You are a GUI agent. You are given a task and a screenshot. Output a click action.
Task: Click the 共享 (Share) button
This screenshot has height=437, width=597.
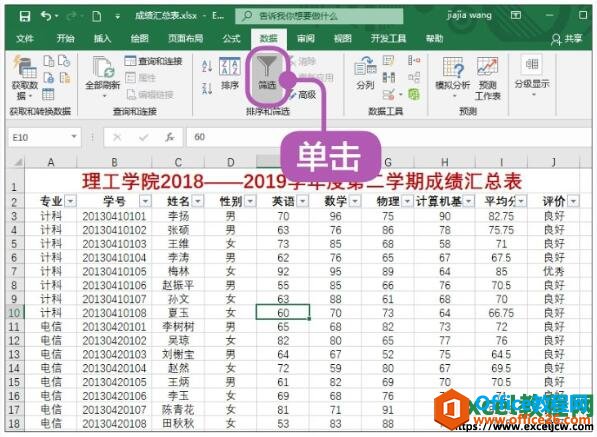pyautogui.click(x=568, y=39)
